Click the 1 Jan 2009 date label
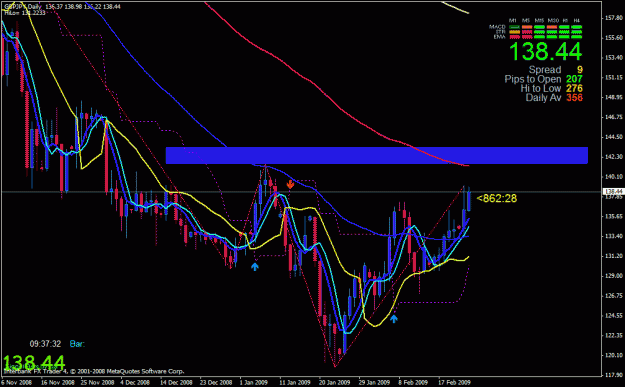This screenshot has height=387, width=625. [x=254, y=382]
